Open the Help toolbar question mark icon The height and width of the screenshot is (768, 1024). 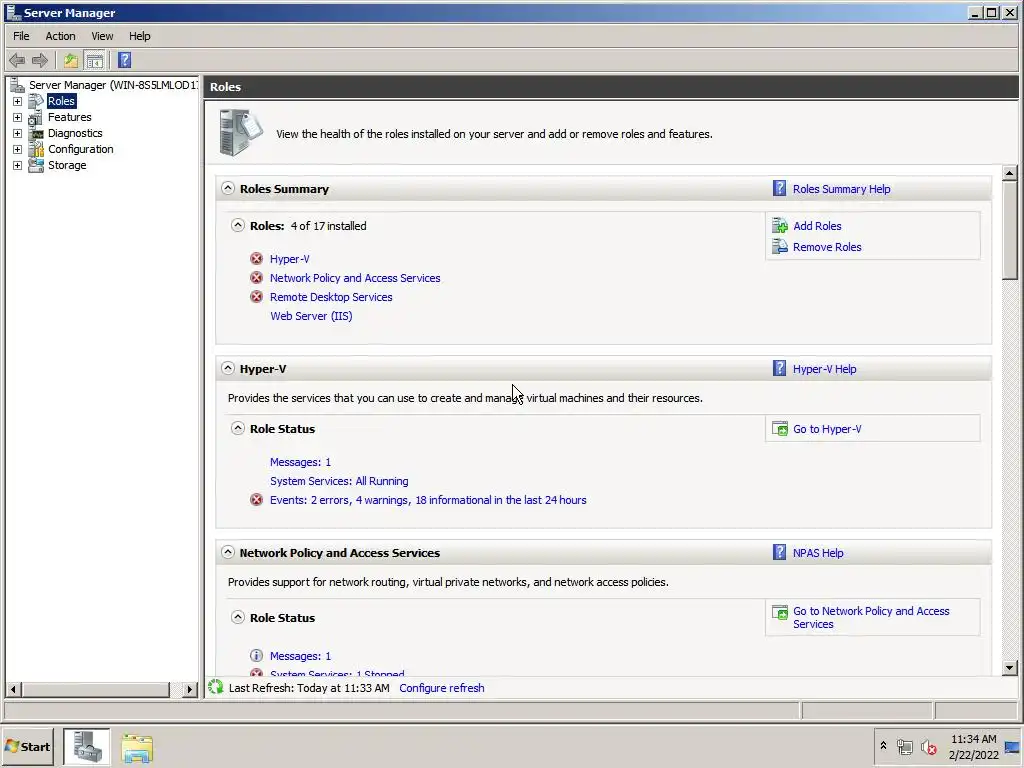point(125,61)
